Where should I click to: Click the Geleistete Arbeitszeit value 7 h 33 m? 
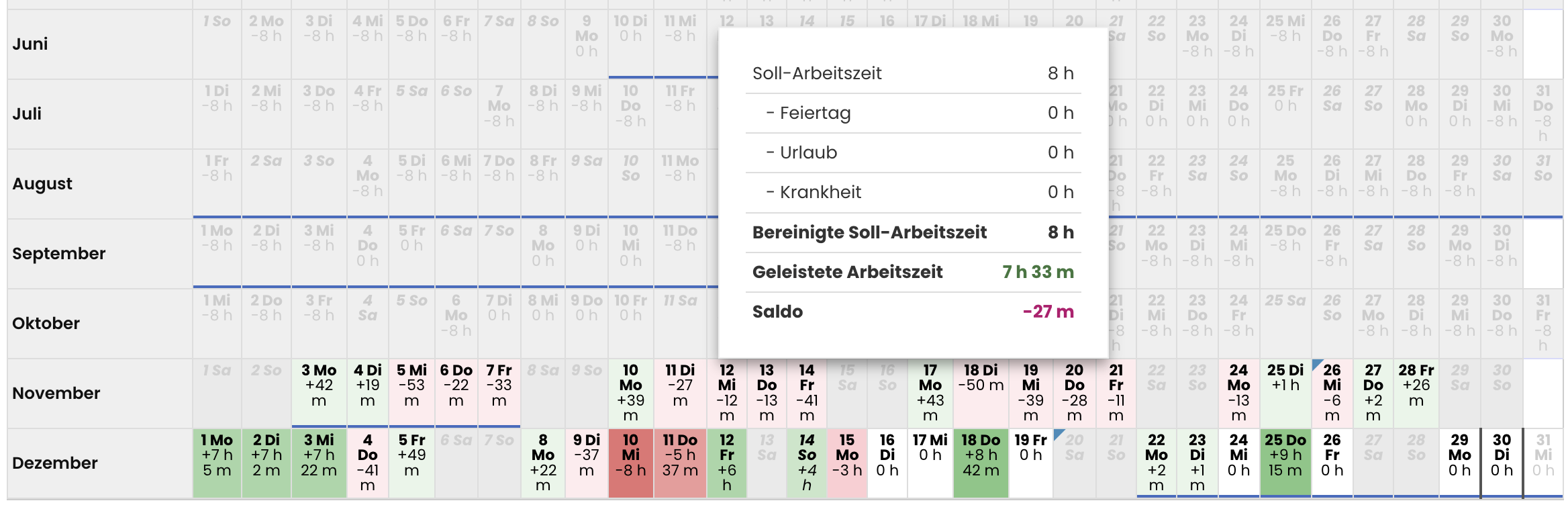[1038, 272]
